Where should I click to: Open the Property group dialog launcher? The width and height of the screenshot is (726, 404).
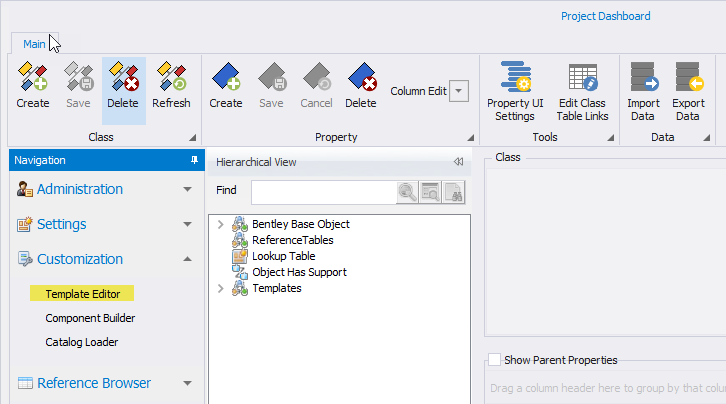click(x=470, y=137)
